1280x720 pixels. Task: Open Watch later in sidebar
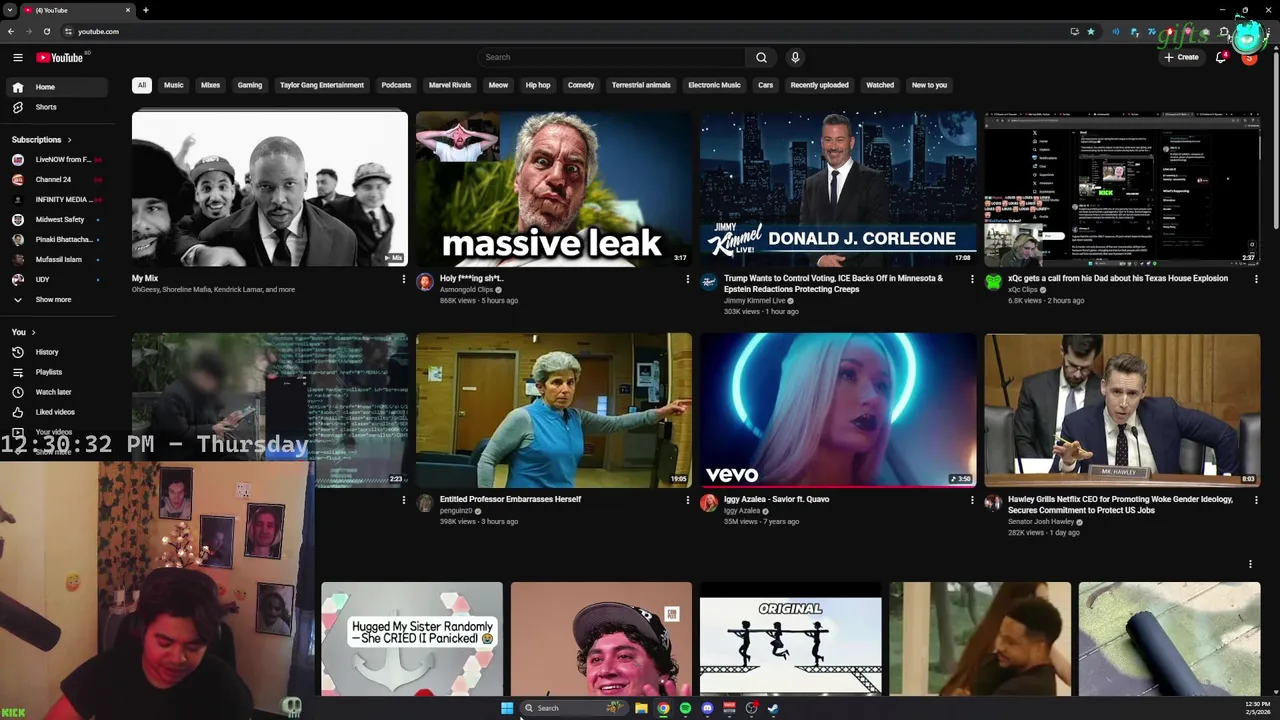click(55, 392)
